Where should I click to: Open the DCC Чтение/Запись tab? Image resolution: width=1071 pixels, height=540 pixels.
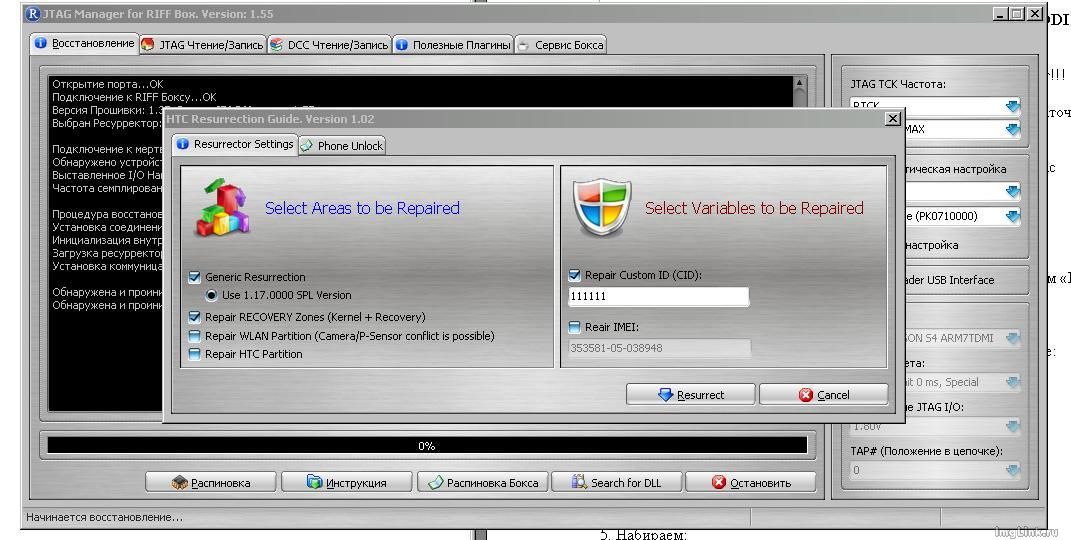point(329,45)
